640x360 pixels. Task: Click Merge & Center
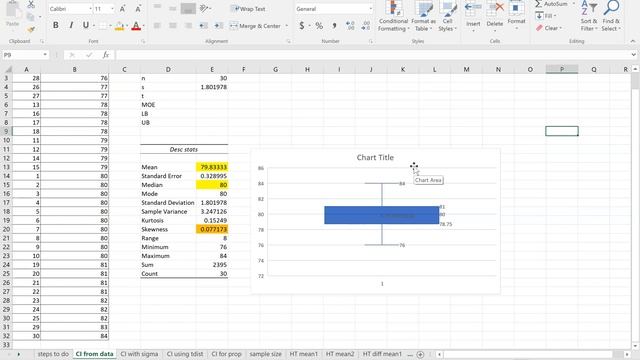(x=256, y=26)
